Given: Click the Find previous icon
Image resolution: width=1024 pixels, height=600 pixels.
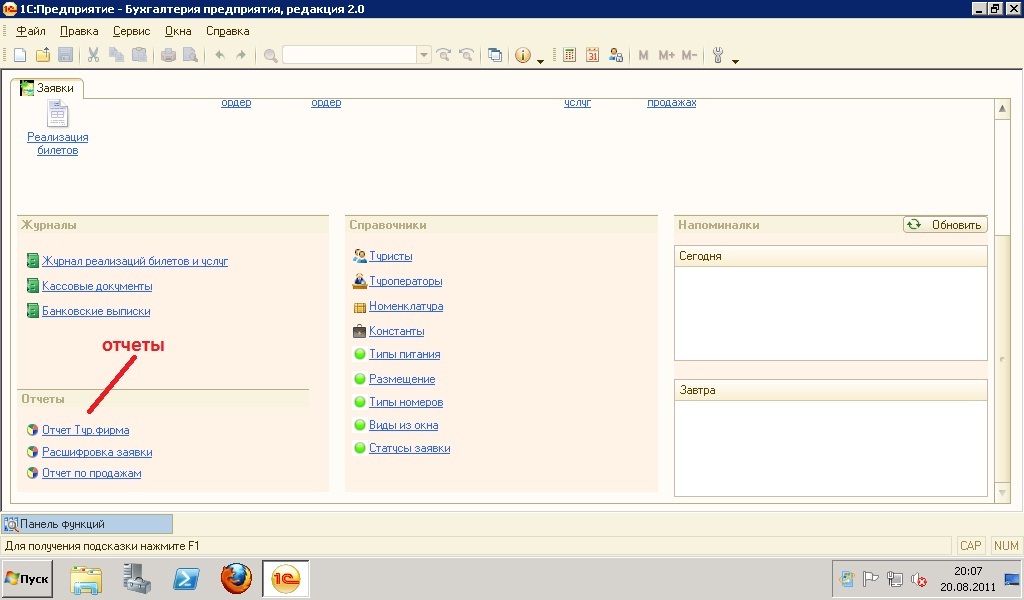Looking at the screenshot, I should point(466,55).
